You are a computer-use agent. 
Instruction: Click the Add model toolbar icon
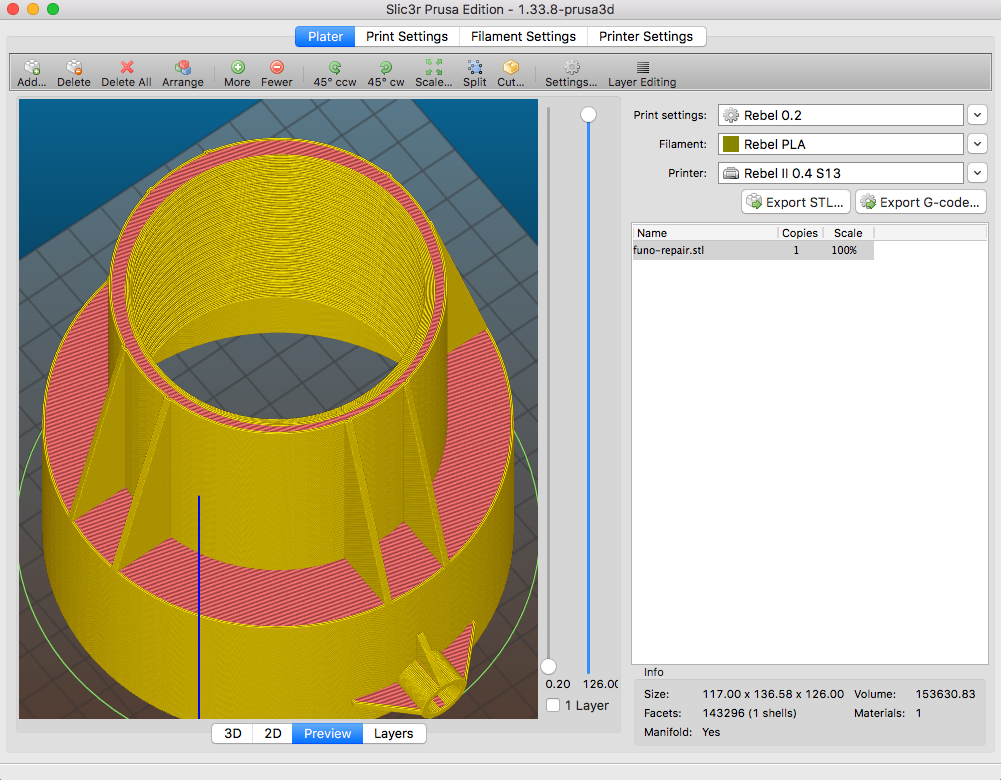(x=32, y=68)
